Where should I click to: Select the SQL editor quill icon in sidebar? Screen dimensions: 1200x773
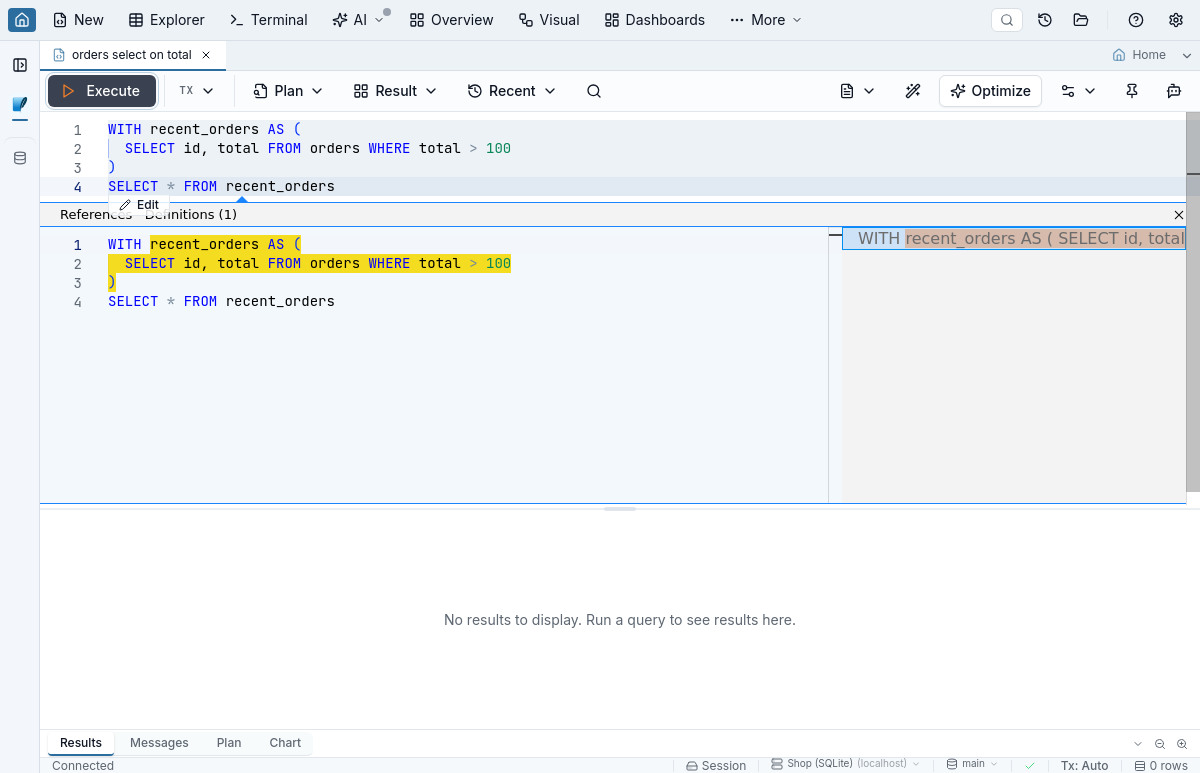coord(20,104)
